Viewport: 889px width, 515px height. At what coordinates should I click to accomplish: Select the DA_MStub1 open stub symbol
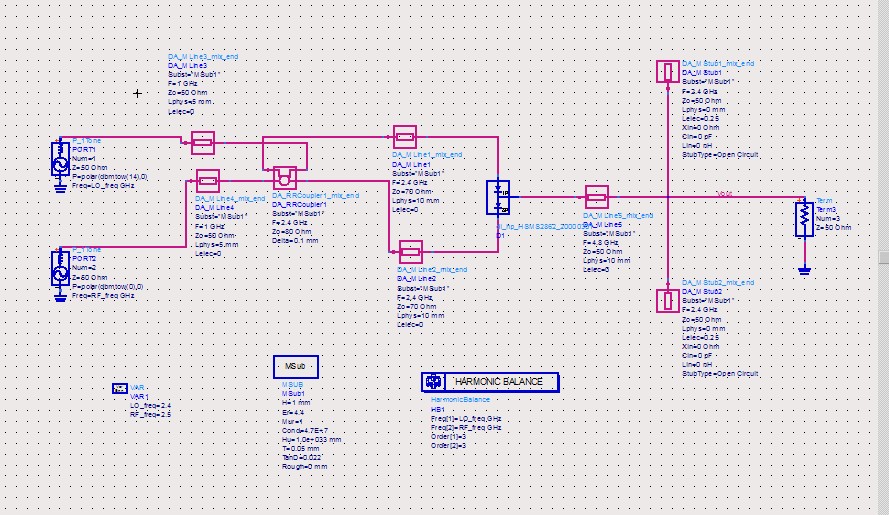click(x=668, y=71)
